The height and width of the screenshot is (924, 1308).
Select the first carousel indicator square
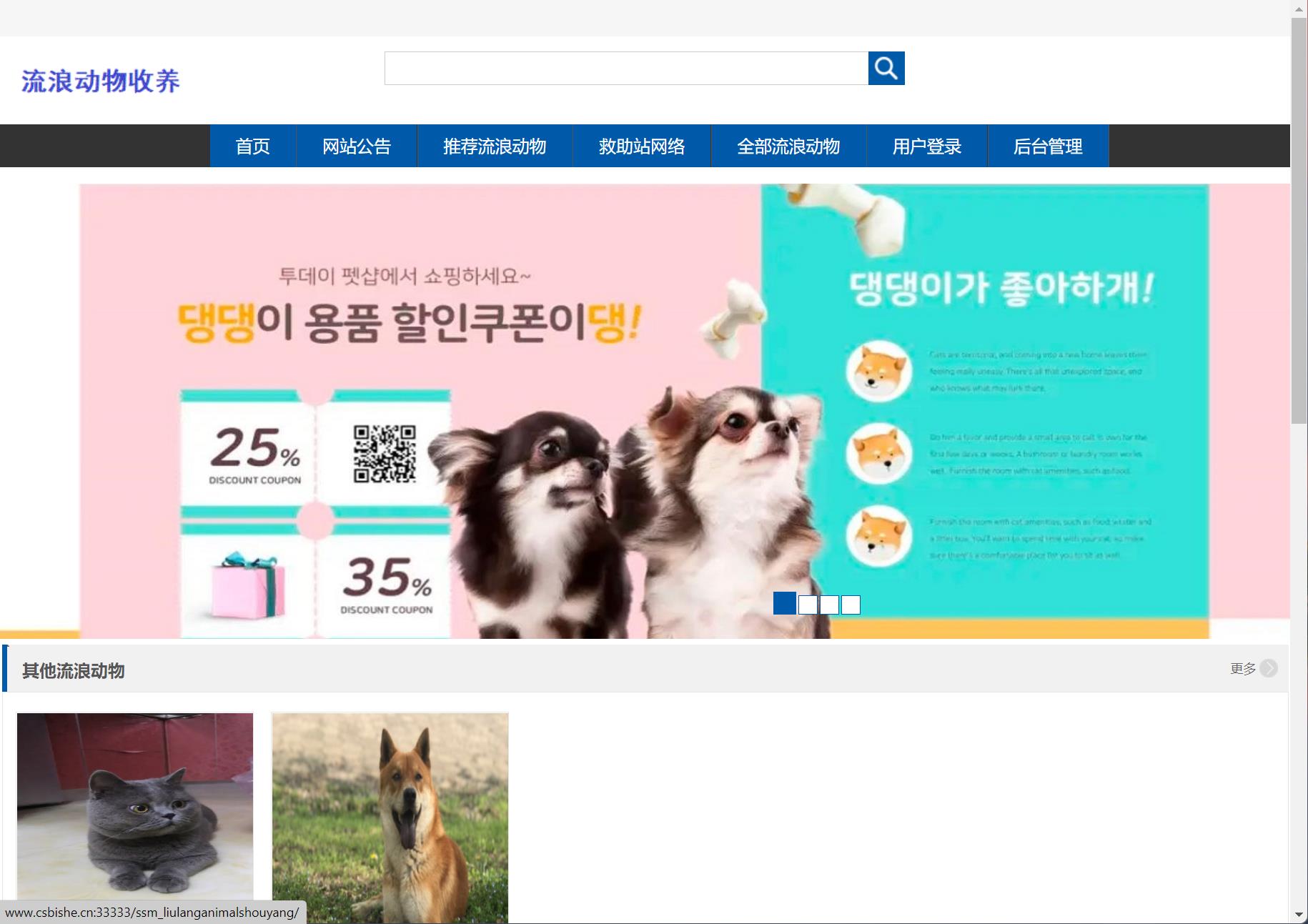pos(785,604)
